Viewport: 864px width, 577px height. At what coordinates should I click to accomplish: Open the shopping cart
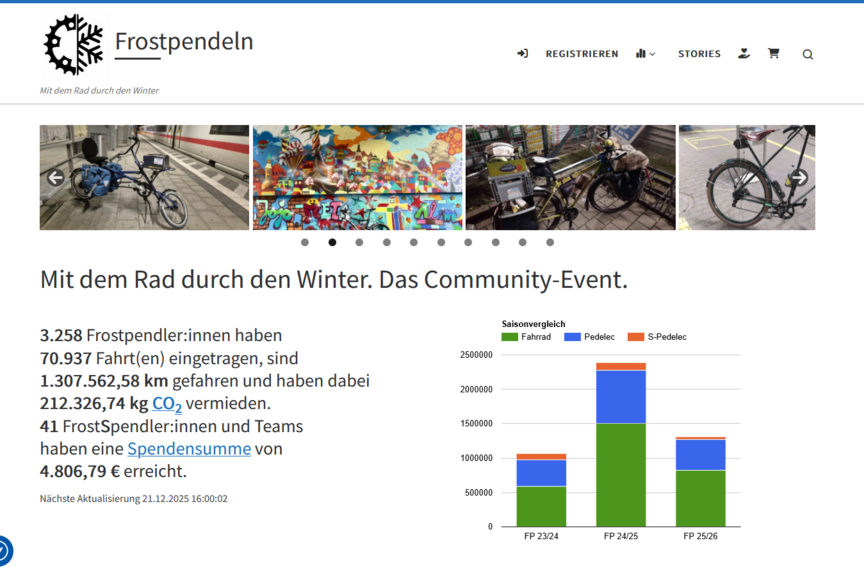coord(773,54)
